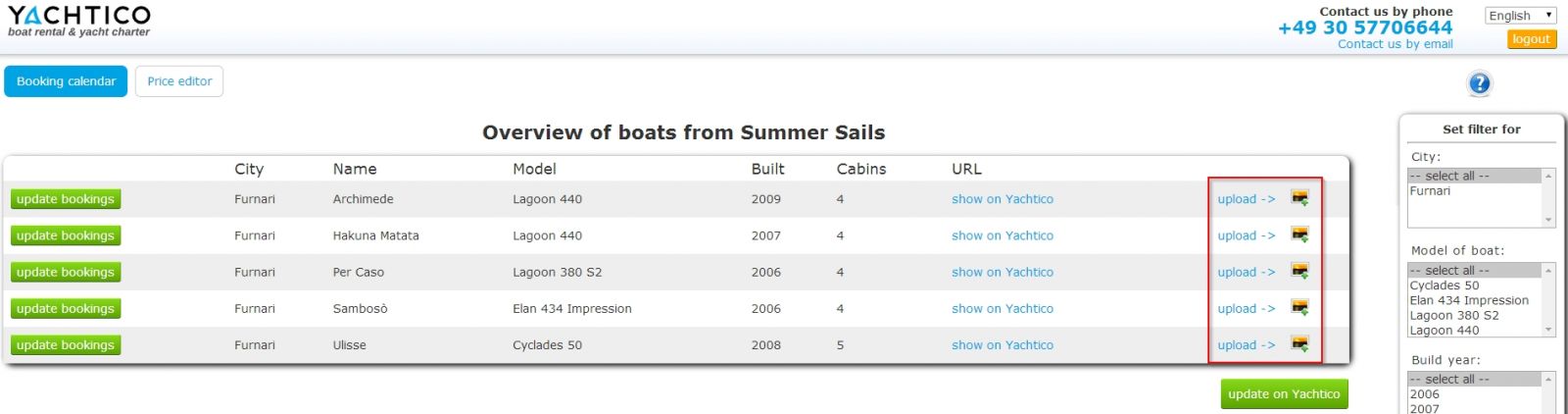Update bookings for the Ulisse boat
Screen dimensions: 1568x414
[66, 345]
